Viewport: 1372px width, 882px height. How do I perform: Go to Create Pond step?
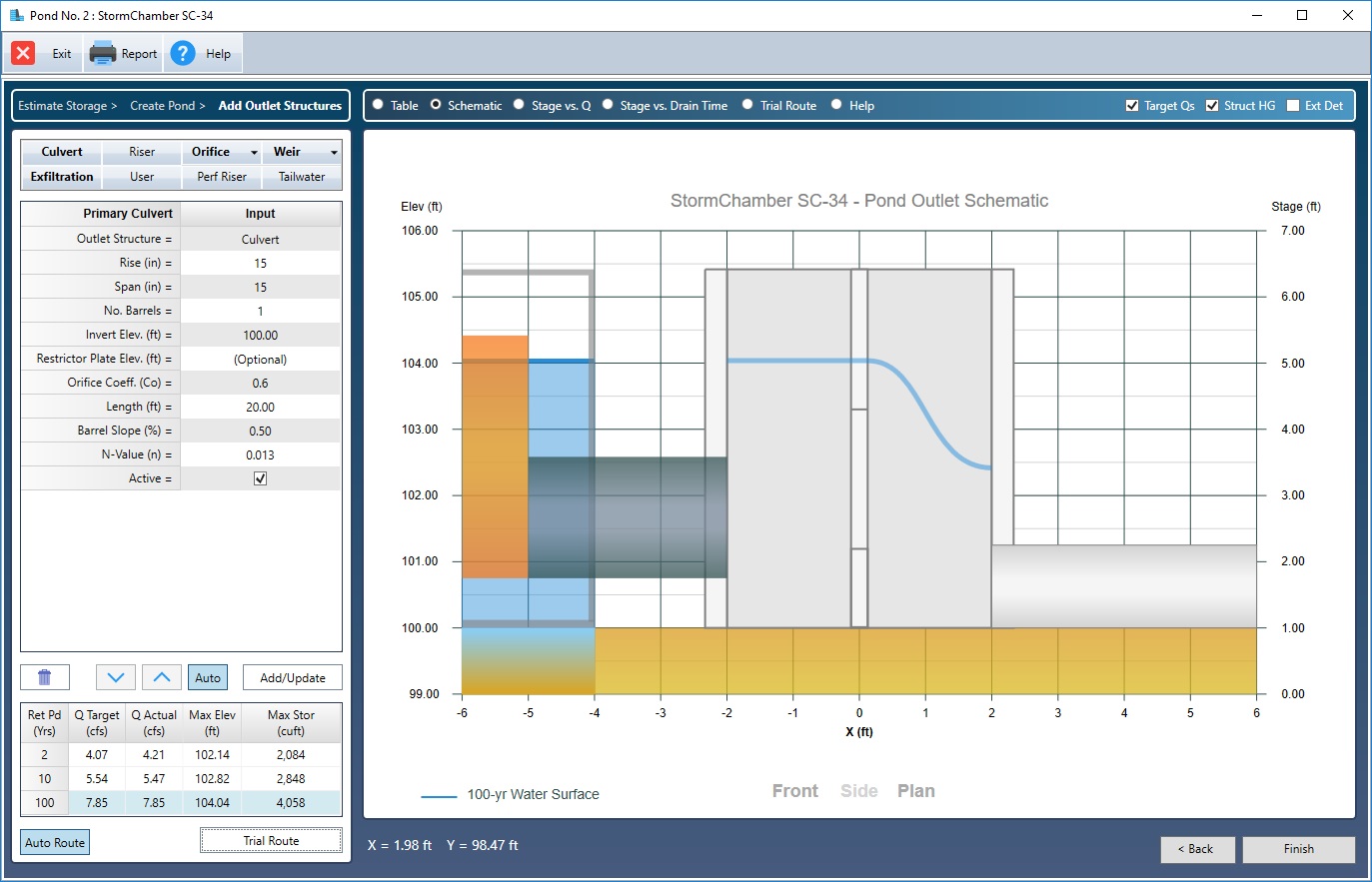click(167, 105)
